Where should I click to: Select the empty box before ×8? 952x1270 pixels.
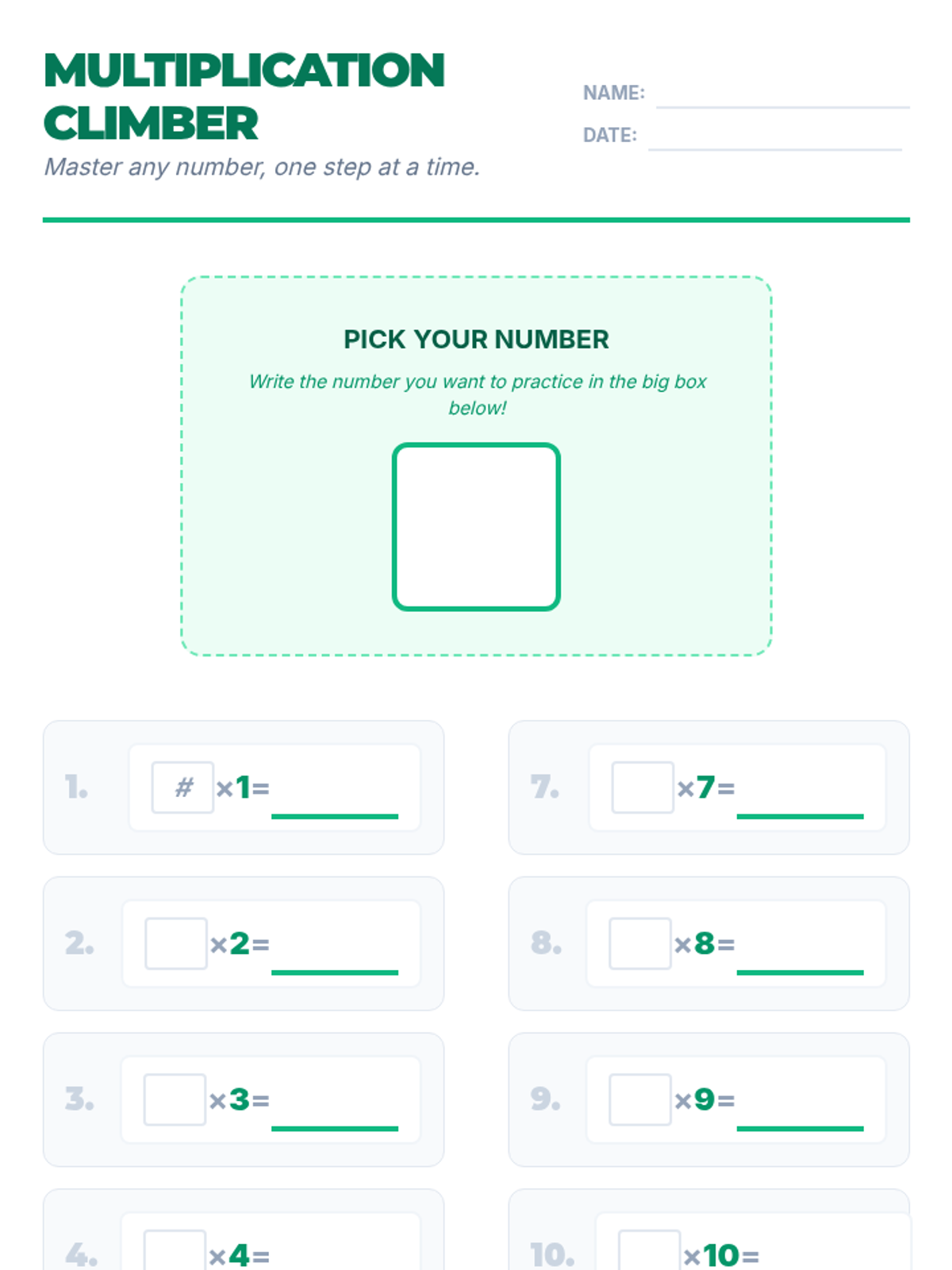[640, 944]
